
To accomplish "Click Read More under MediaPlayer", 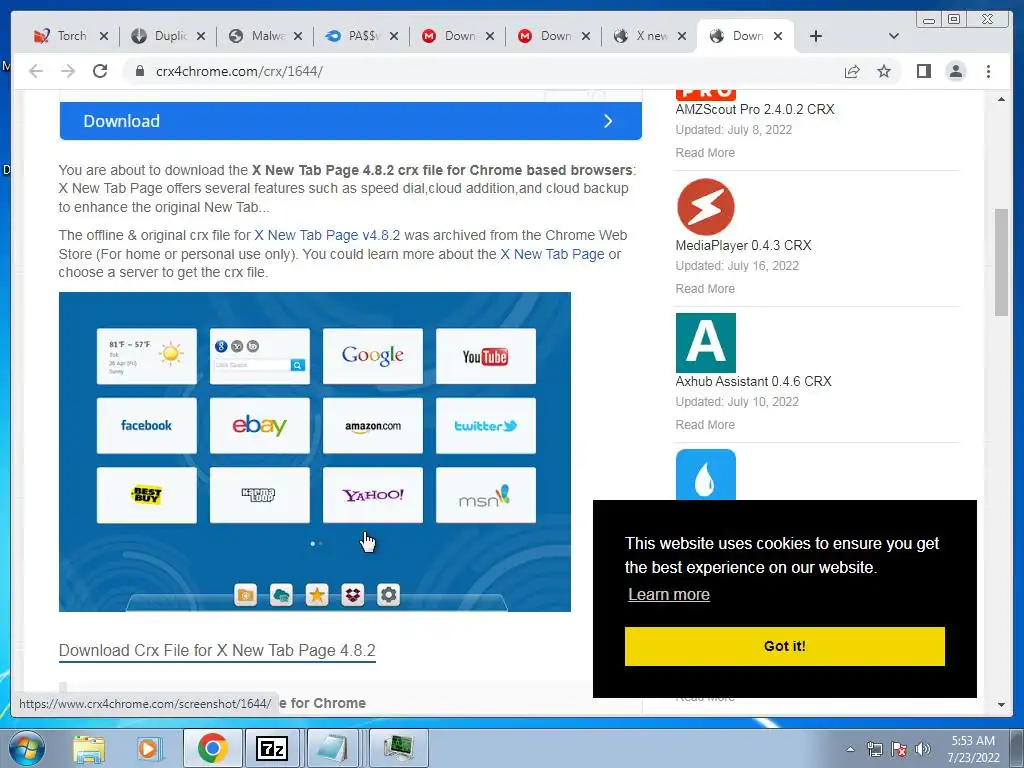I will (705, 289).
